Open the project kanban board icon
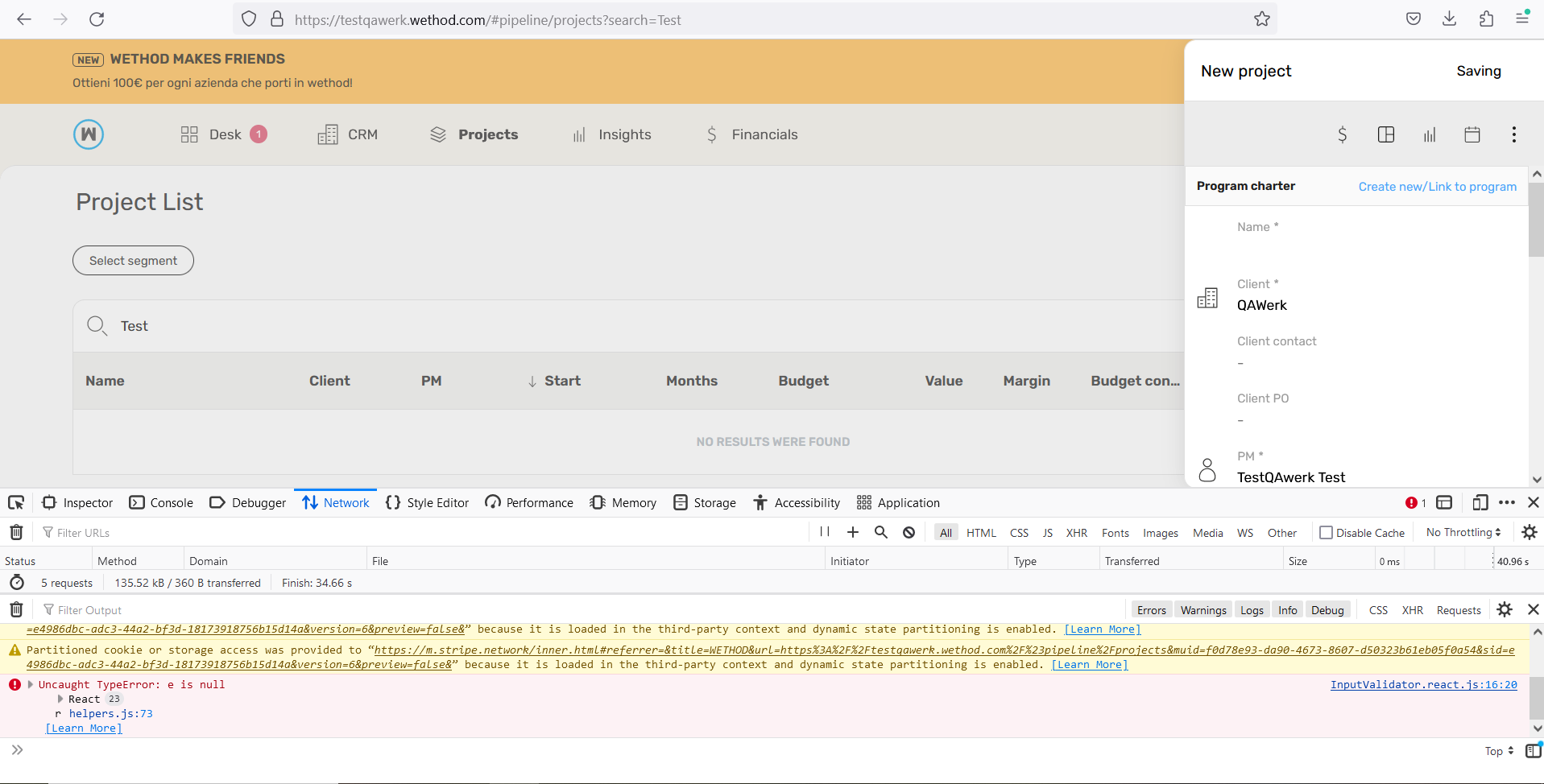Screen dimensions: 1544x784 tap(1386, 134)
